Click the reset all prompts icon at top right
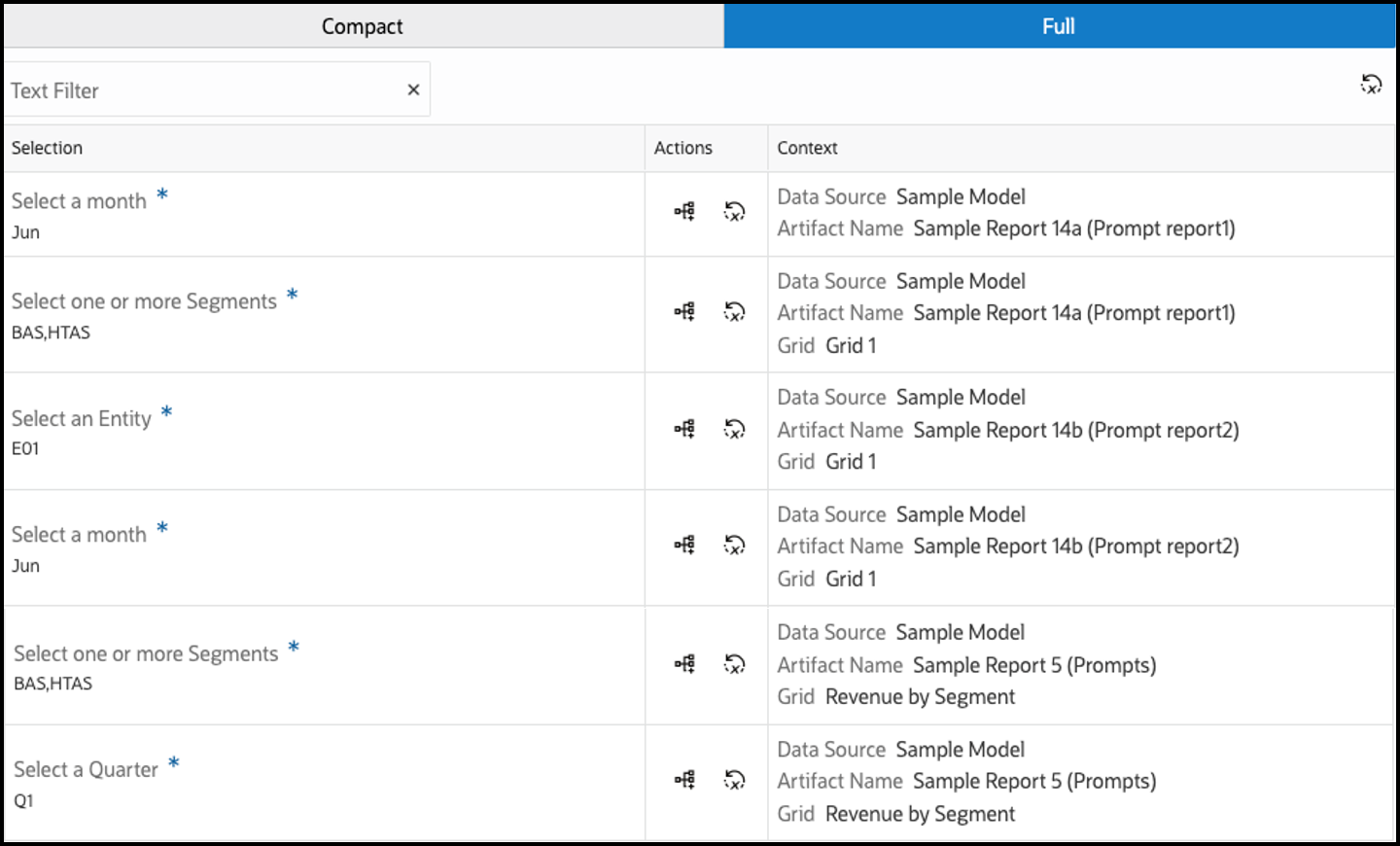The image size is (1400, 846). pyautogui.click(x=1371, y=85)
